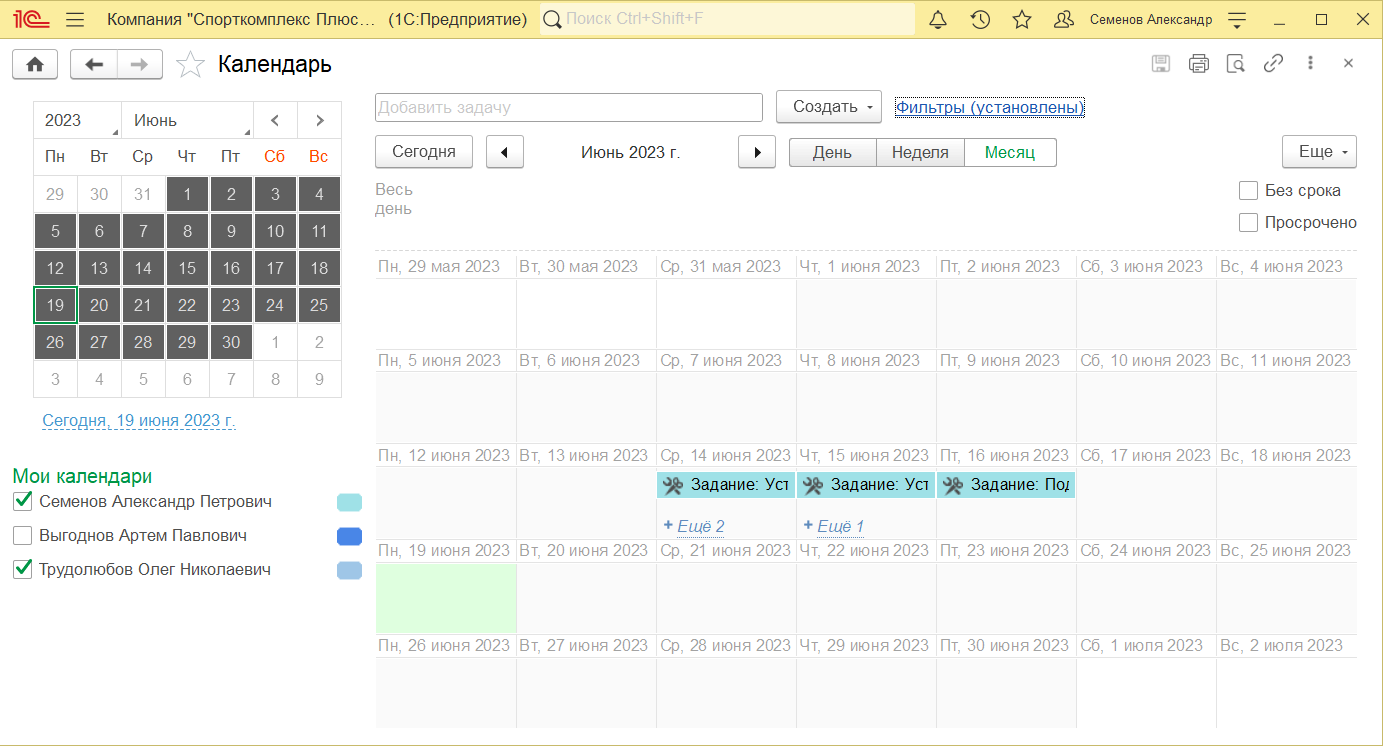The image size is (1383, 746).
Task: Enable the Просрочено checkbox
Action: (1248, 222)
